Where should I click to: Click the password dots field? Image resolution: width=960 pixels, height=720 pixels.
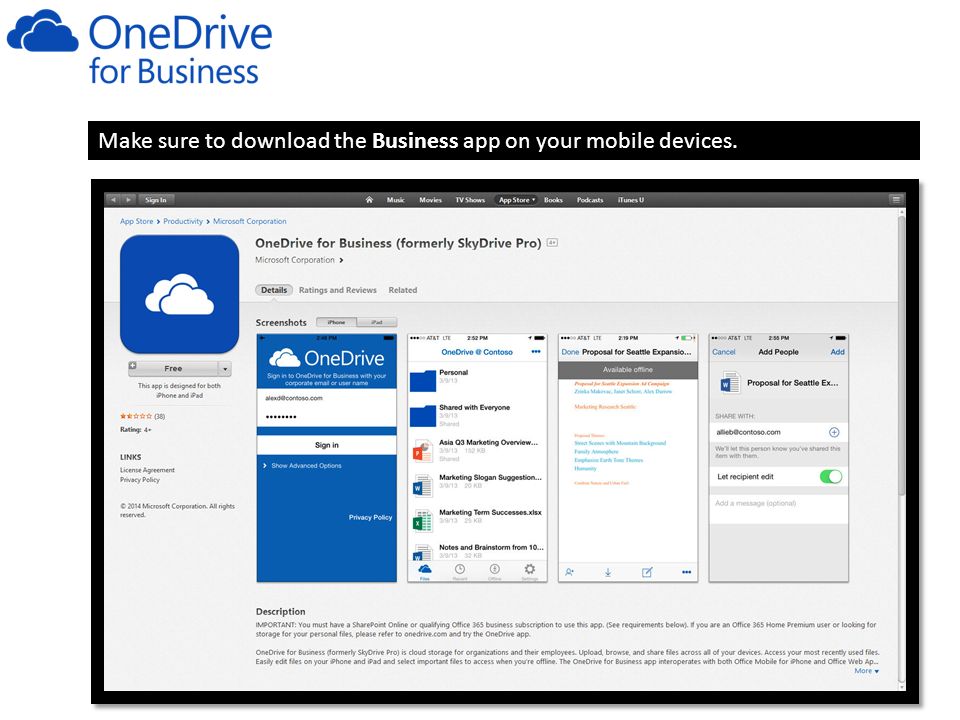pos(326,417)
